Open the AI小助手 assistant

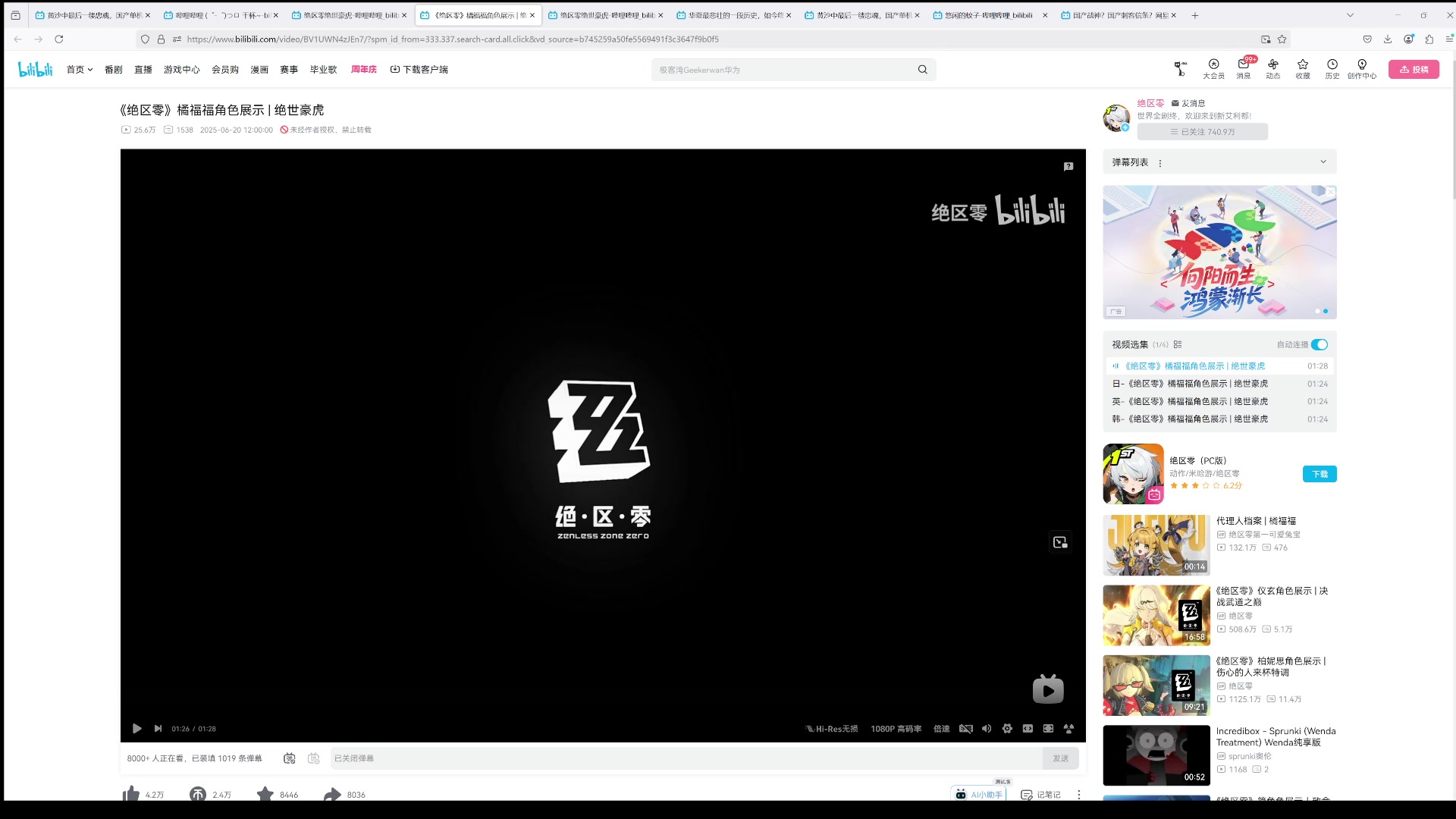(979, 794)
